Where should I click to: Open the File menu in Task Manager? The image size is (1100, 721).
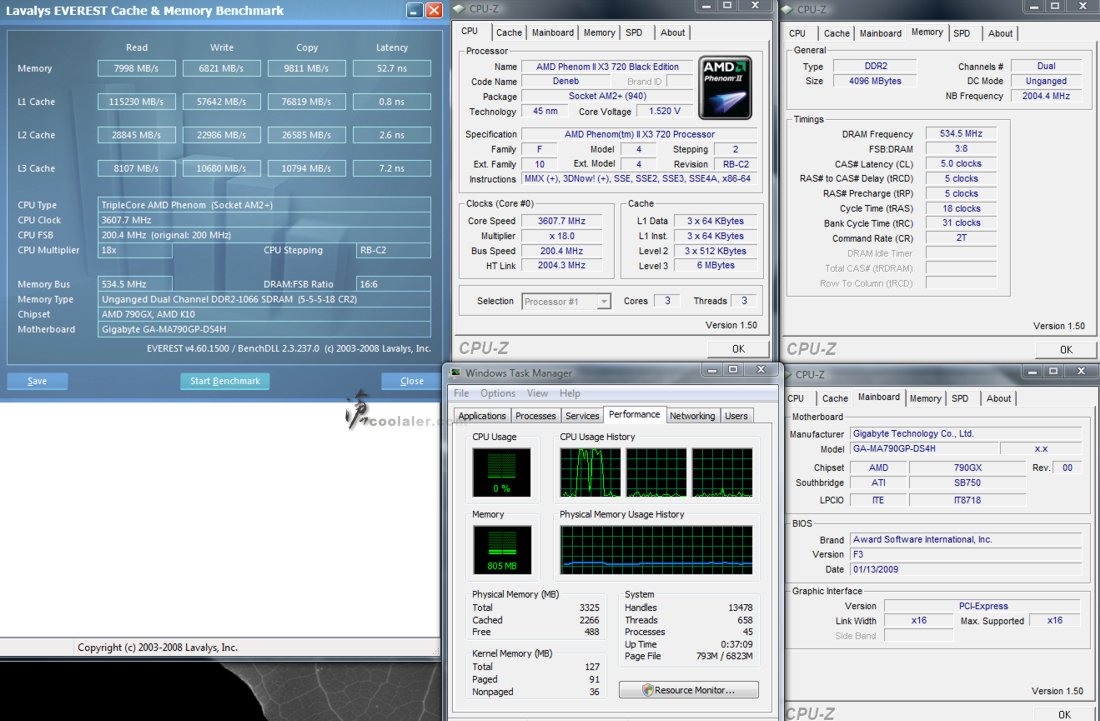[x=461, y=393]
